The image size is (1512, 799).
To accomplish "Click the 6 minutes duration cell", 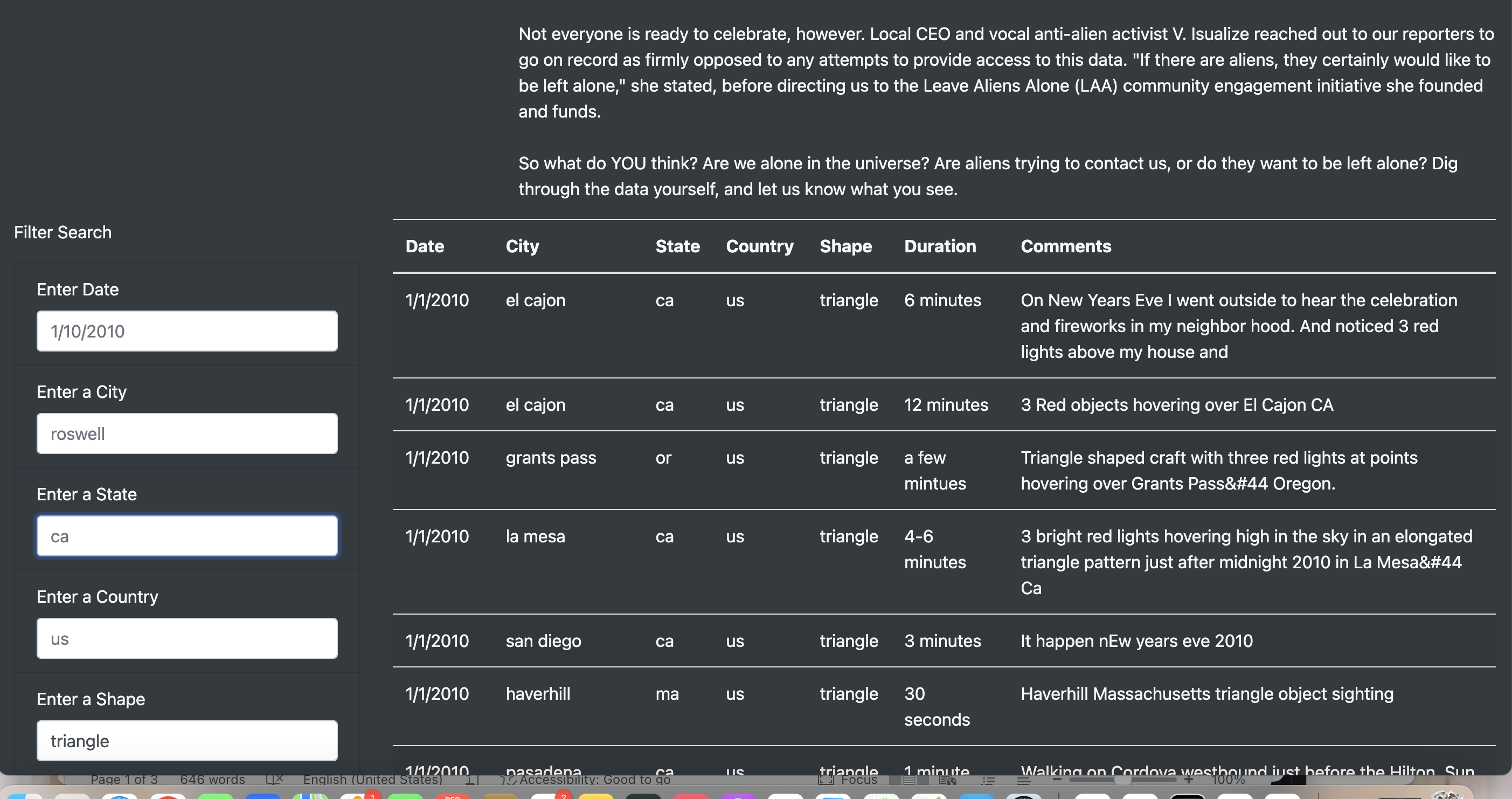I will [x=942, y=300].
